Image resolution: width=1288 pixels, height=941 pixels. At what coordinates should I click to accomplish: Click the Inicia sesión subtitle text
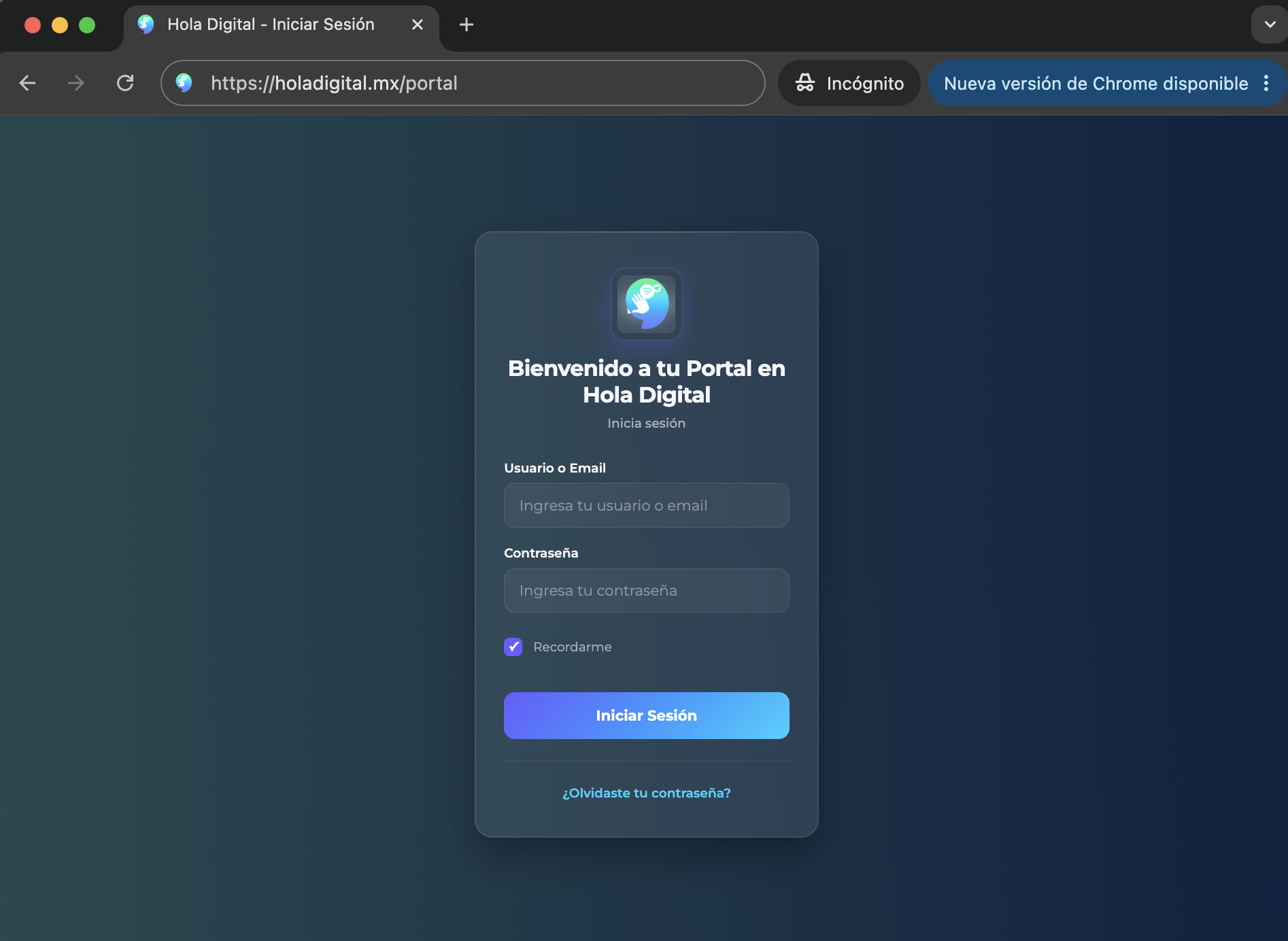[646, 423]
